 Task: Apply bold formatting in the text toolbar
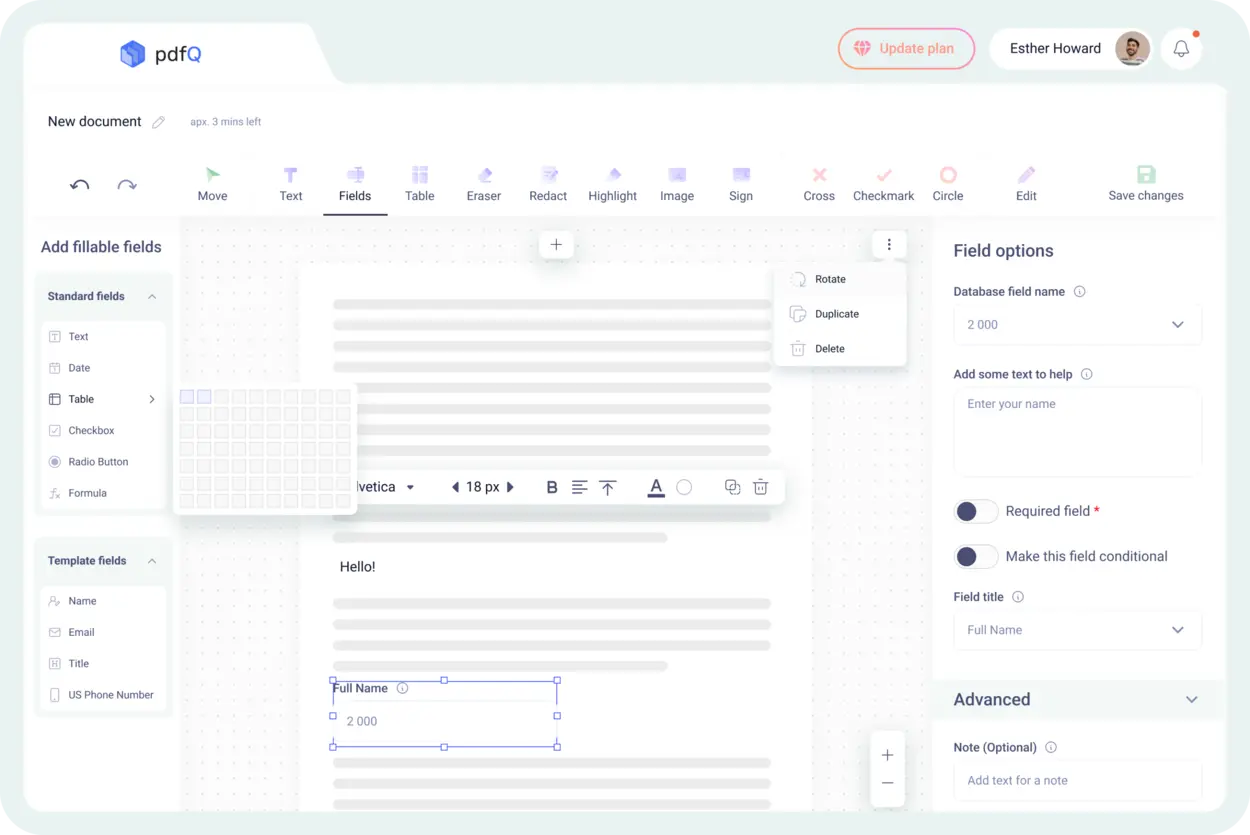coord(552,487)
